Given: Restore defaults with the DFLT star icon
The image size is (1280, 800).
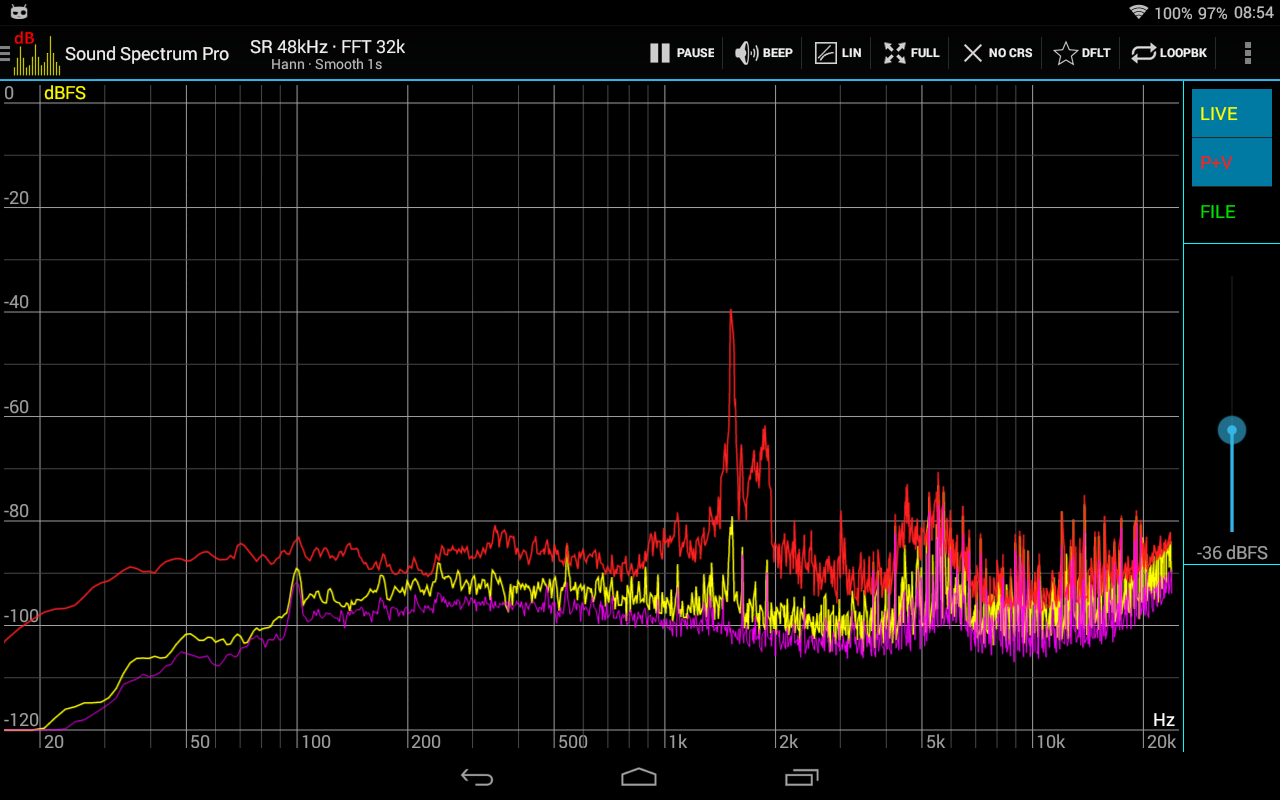Looking at the screenshot, I should (1081, 52).
